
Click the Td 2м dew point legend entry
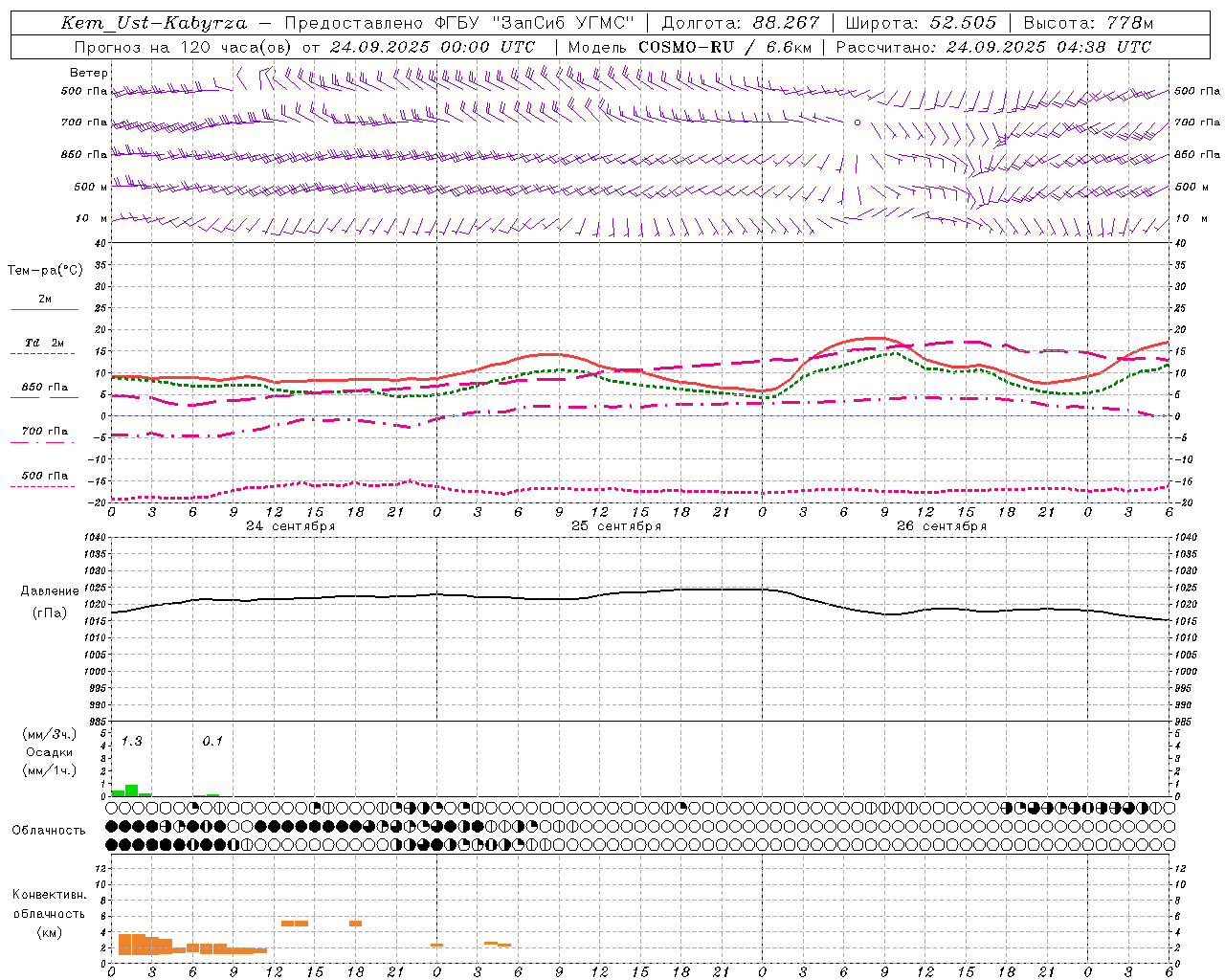pyautogui.click(x=45, y=343)
